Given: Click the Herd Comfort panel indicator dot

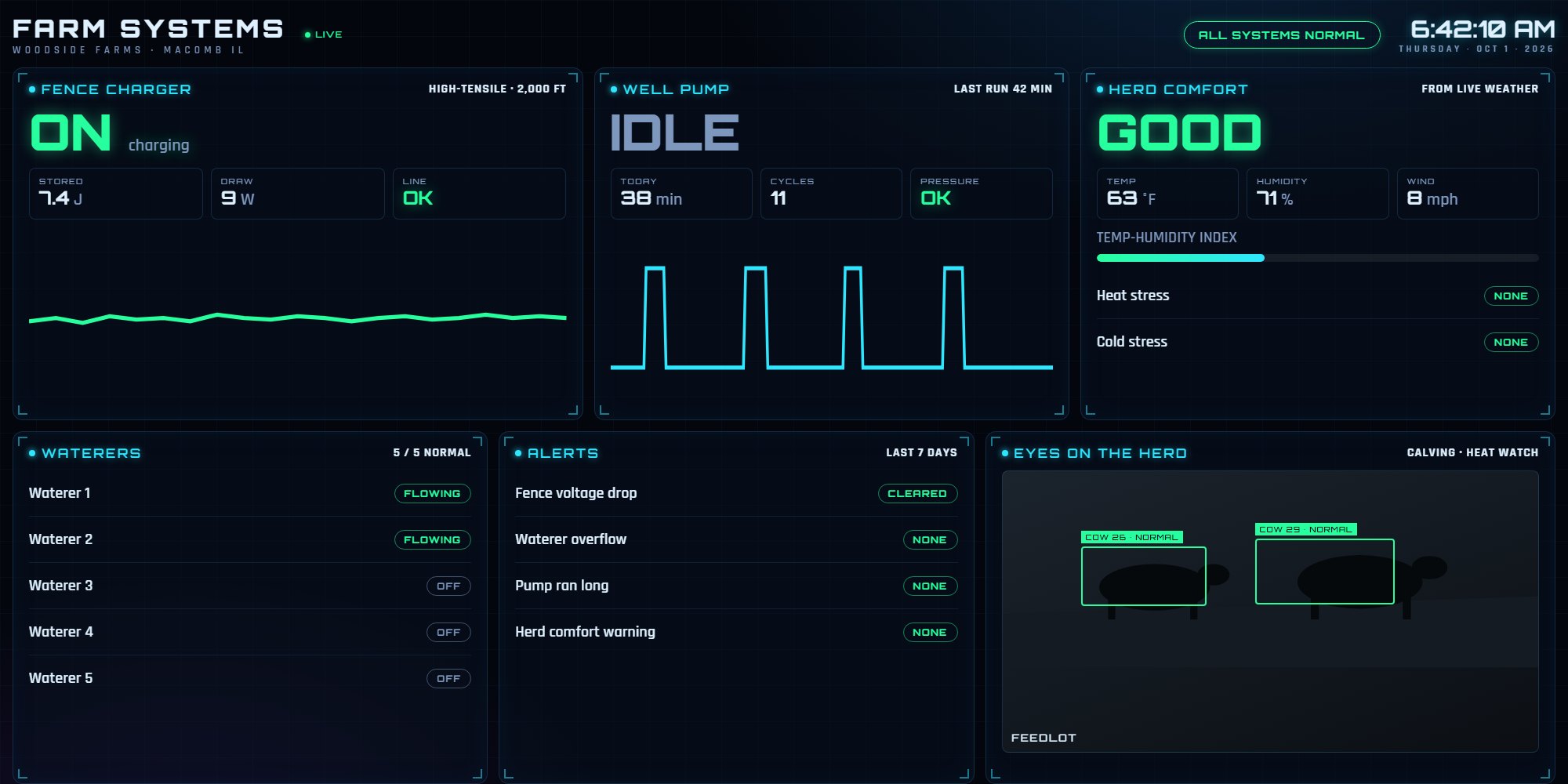Looking at the screenshot, I should [1100, 89].
